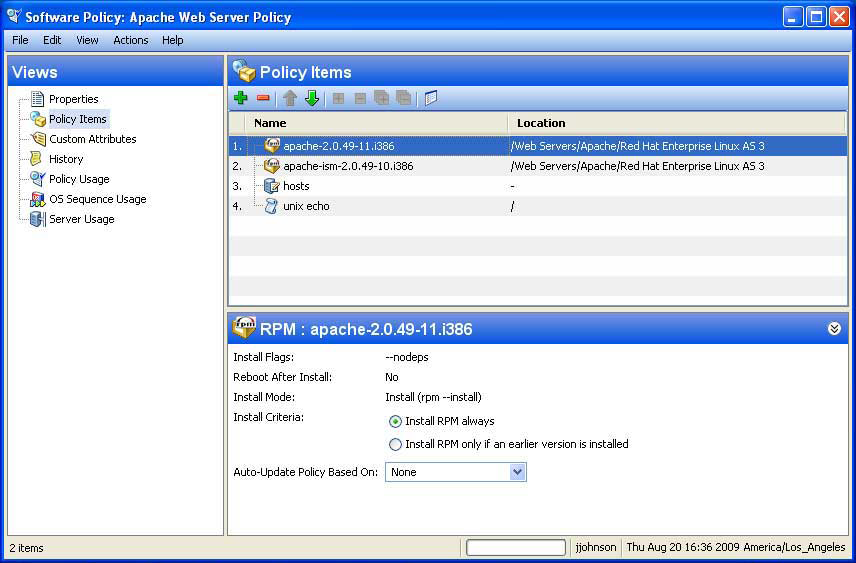Open the Edit menu

52,40
